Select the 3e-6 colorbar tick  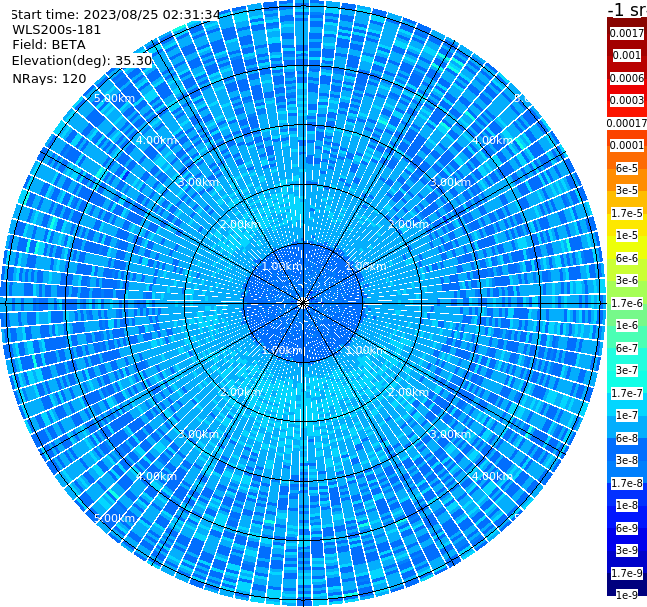click(x=627, y=280)
